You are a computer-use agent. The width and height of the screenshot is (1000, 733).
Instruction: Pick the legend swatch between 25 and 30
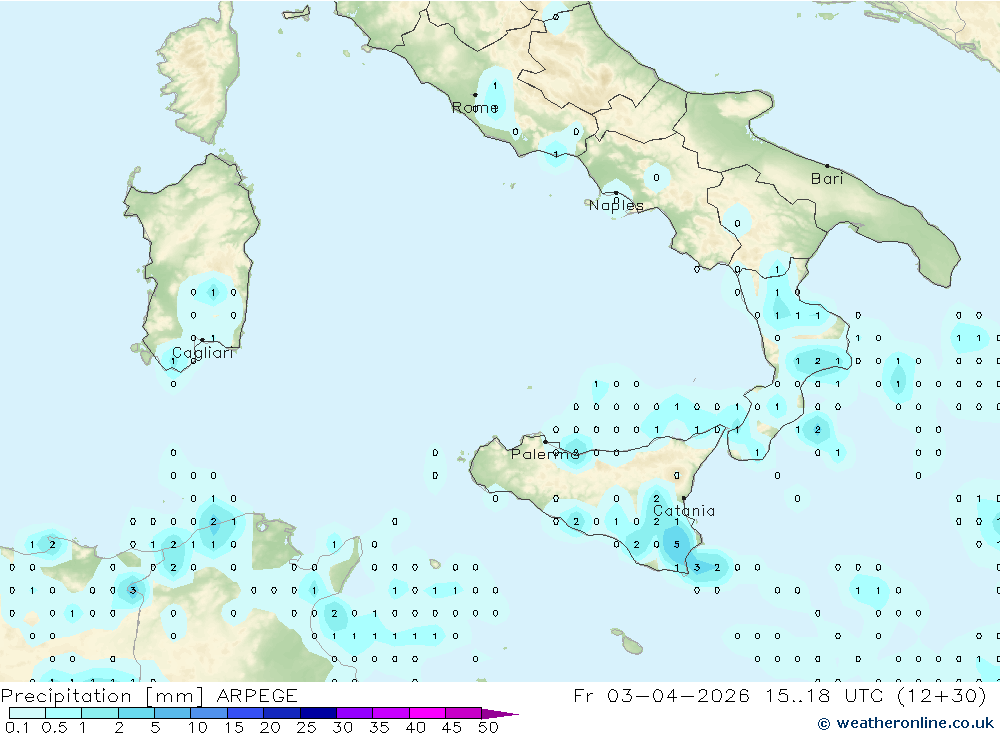pyautogui.click(x=318, y=713)
